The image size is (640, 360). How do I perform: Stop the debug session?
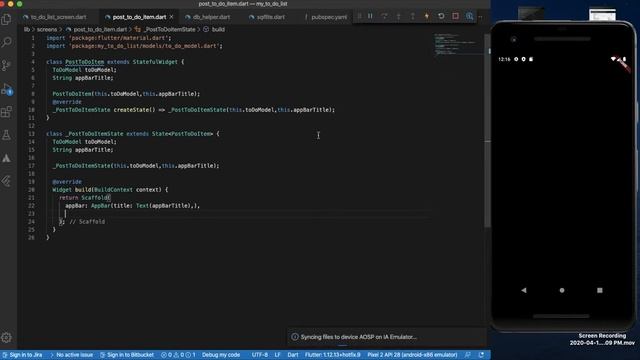pos(456,16)
